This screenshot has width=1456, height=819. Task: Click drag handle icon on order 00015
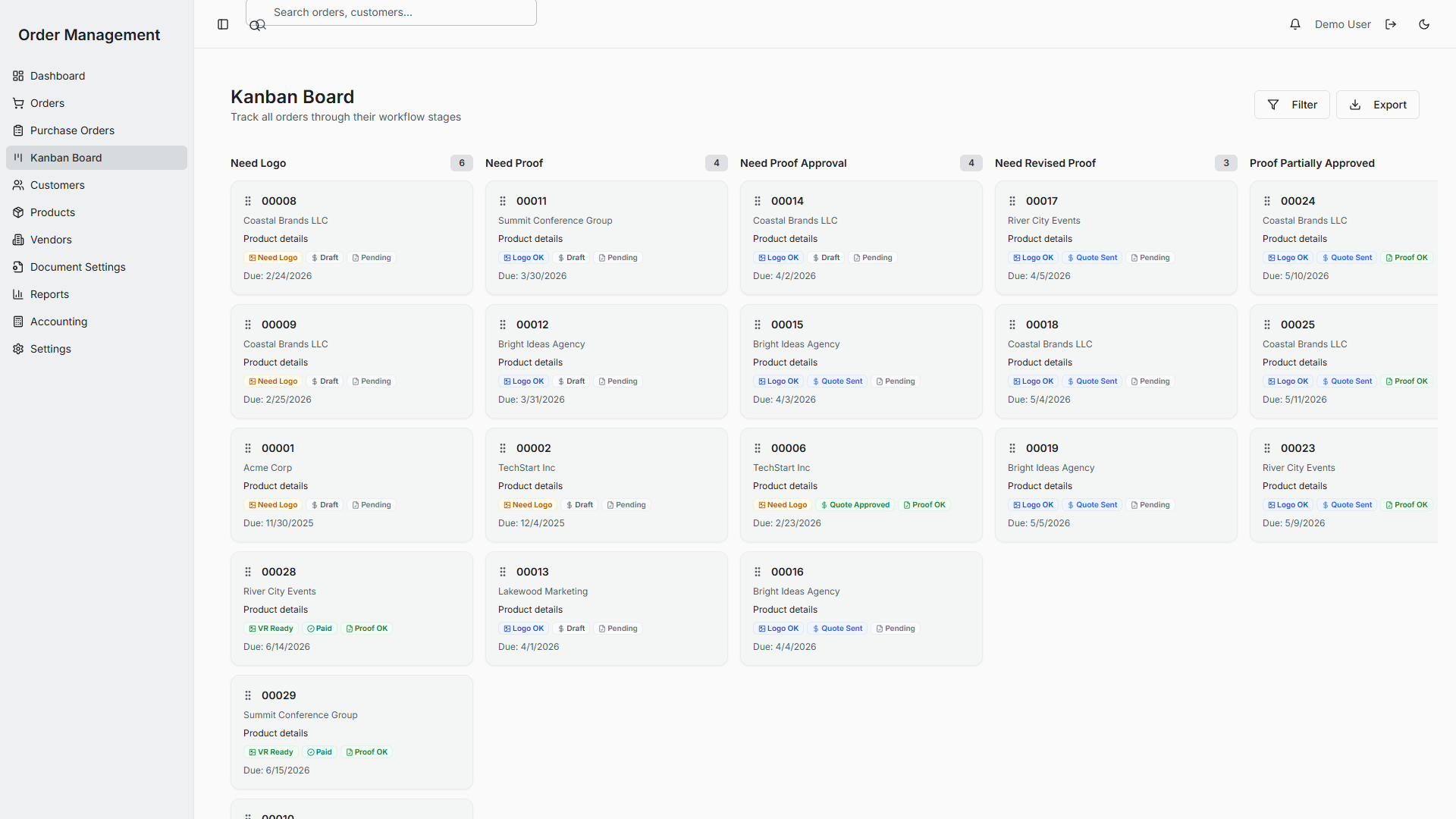click(758, 325)
